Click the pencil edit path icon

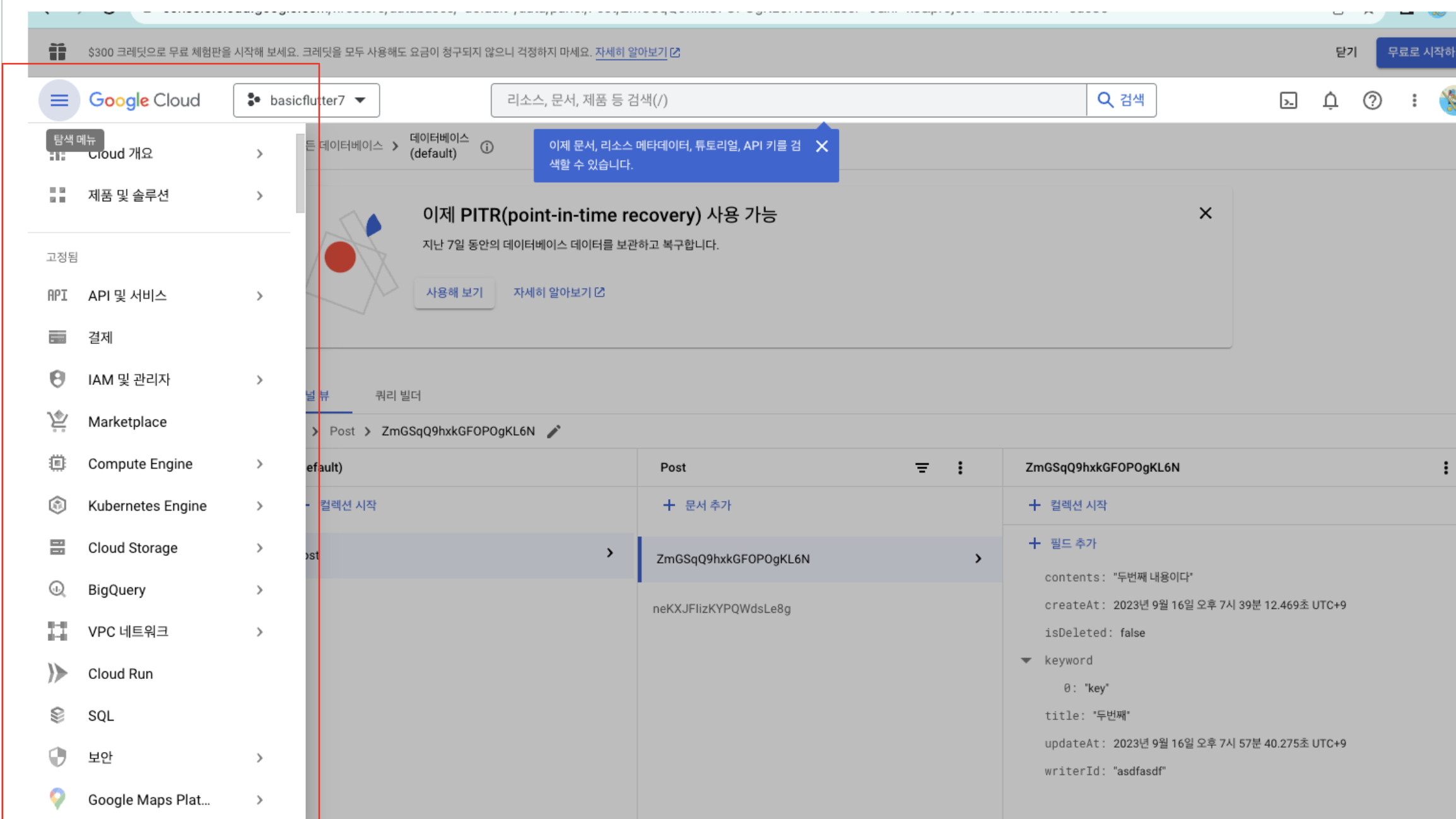click(553, 432)
